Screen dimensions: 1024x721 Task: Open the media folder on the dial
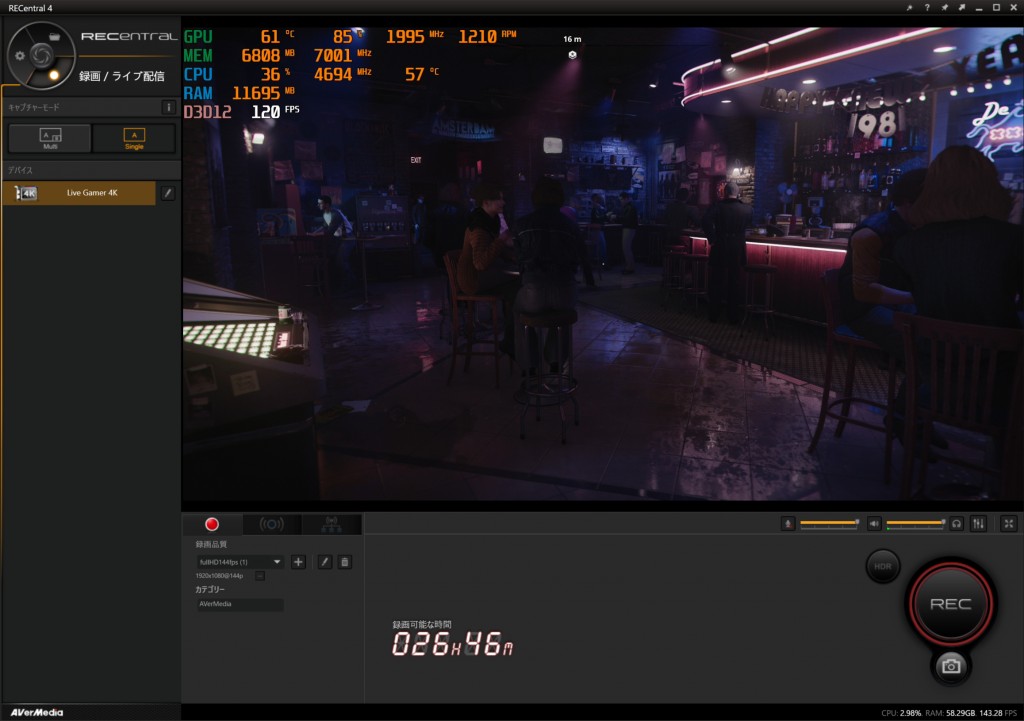pos(54,37)
